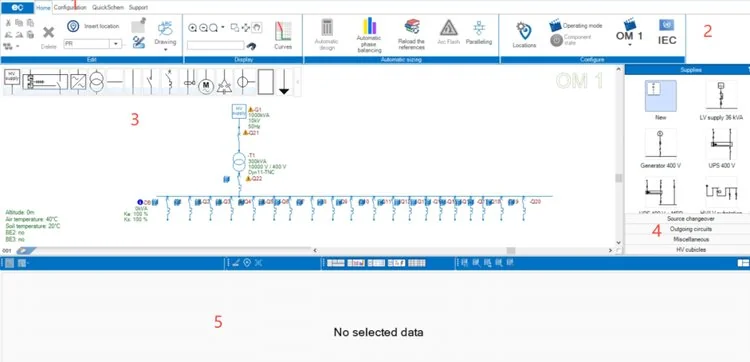Image resolution: width=750 pixels, height=362 pixels.
Task: Expand the Miscellaneous section
Action: (691, 239)
